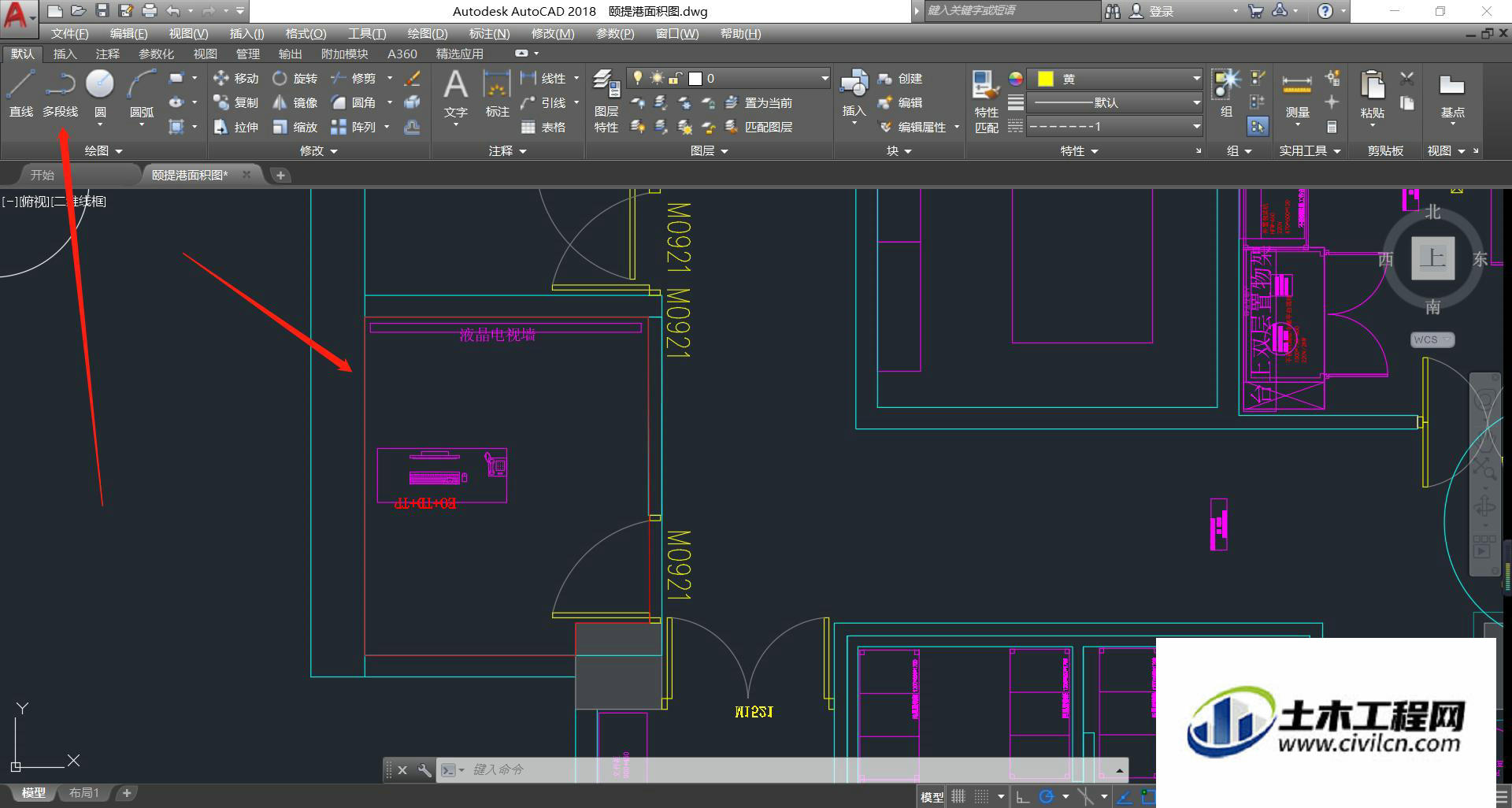Activate the 移动 (Move) command

coord(235,78)
